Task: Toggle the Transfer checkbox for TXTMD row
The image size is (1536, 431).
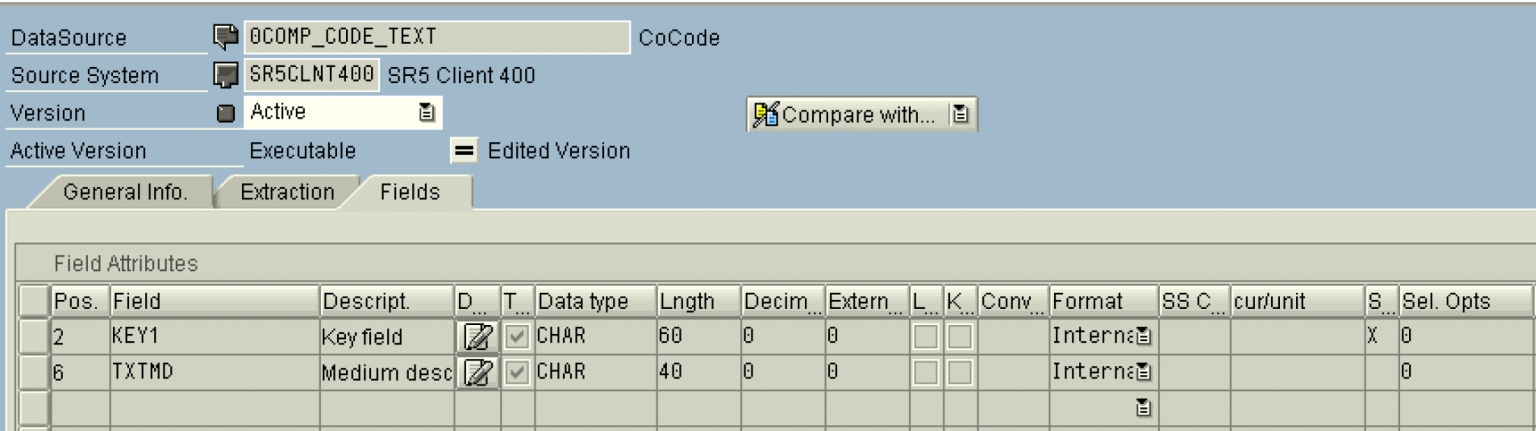Action: (x=517, y=373)
